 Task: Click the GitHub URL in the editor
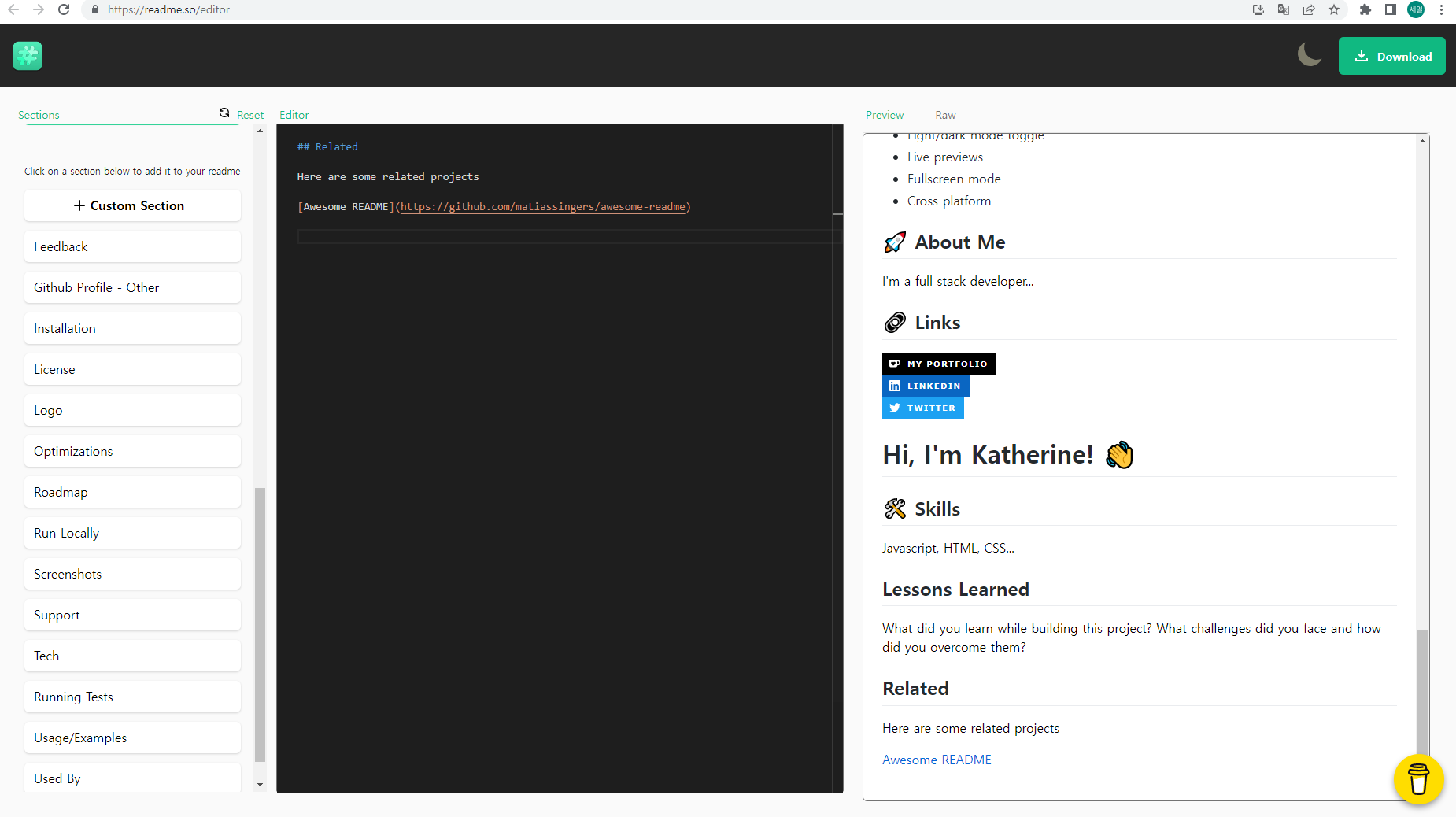tap(543, 207)
